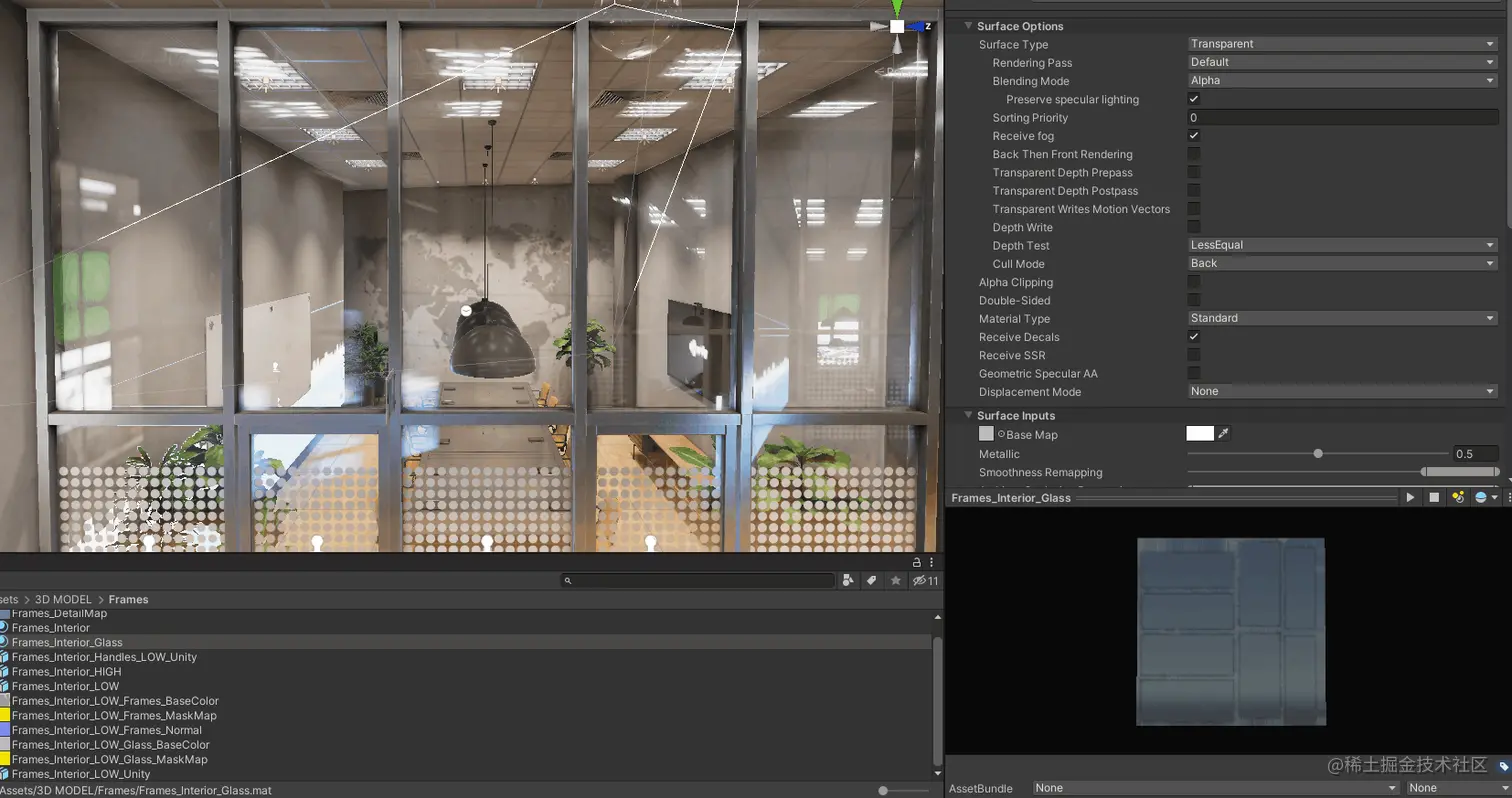Open Surface Type dropdown showing Transparent

pyautogui.click(x=1342, y=44)
